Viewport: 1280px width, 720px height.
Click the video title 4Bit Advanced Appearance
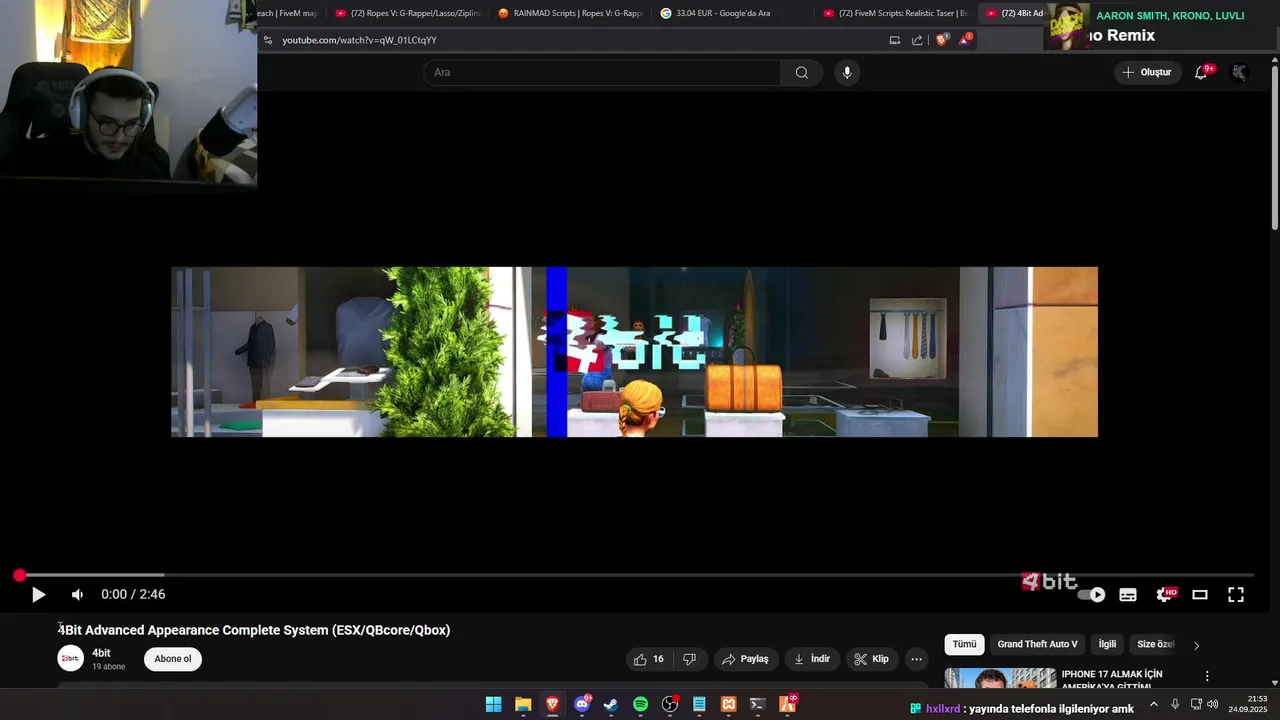pyautogui.click(x=254, y=630)
